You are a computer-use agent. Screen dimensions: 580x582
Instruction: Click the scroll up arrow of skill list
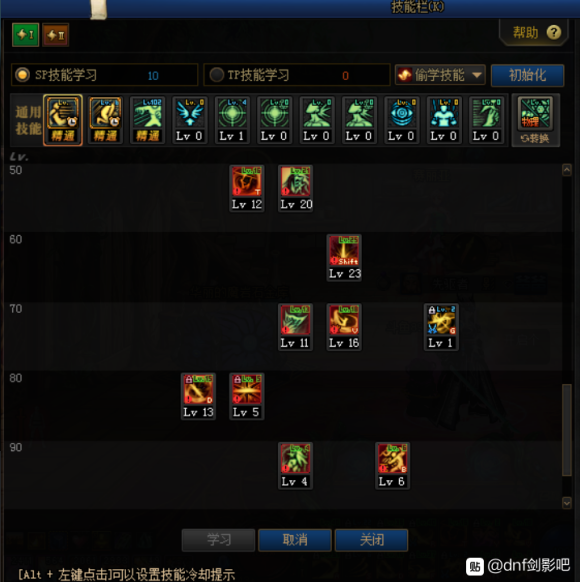(567, 170)
